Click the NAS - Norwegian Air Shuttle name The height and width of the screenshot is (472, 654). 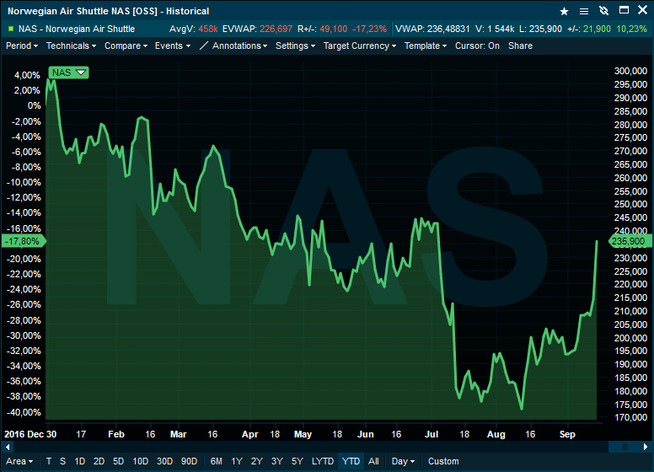tap(77, 29)
